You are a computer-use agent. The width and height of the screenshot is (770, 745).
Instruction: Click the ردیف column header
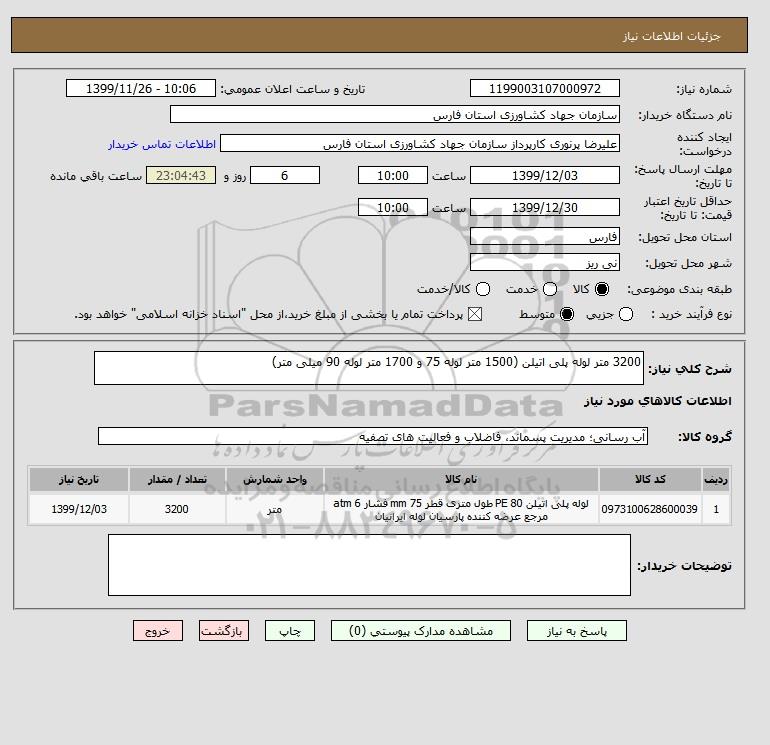(716, 479)
